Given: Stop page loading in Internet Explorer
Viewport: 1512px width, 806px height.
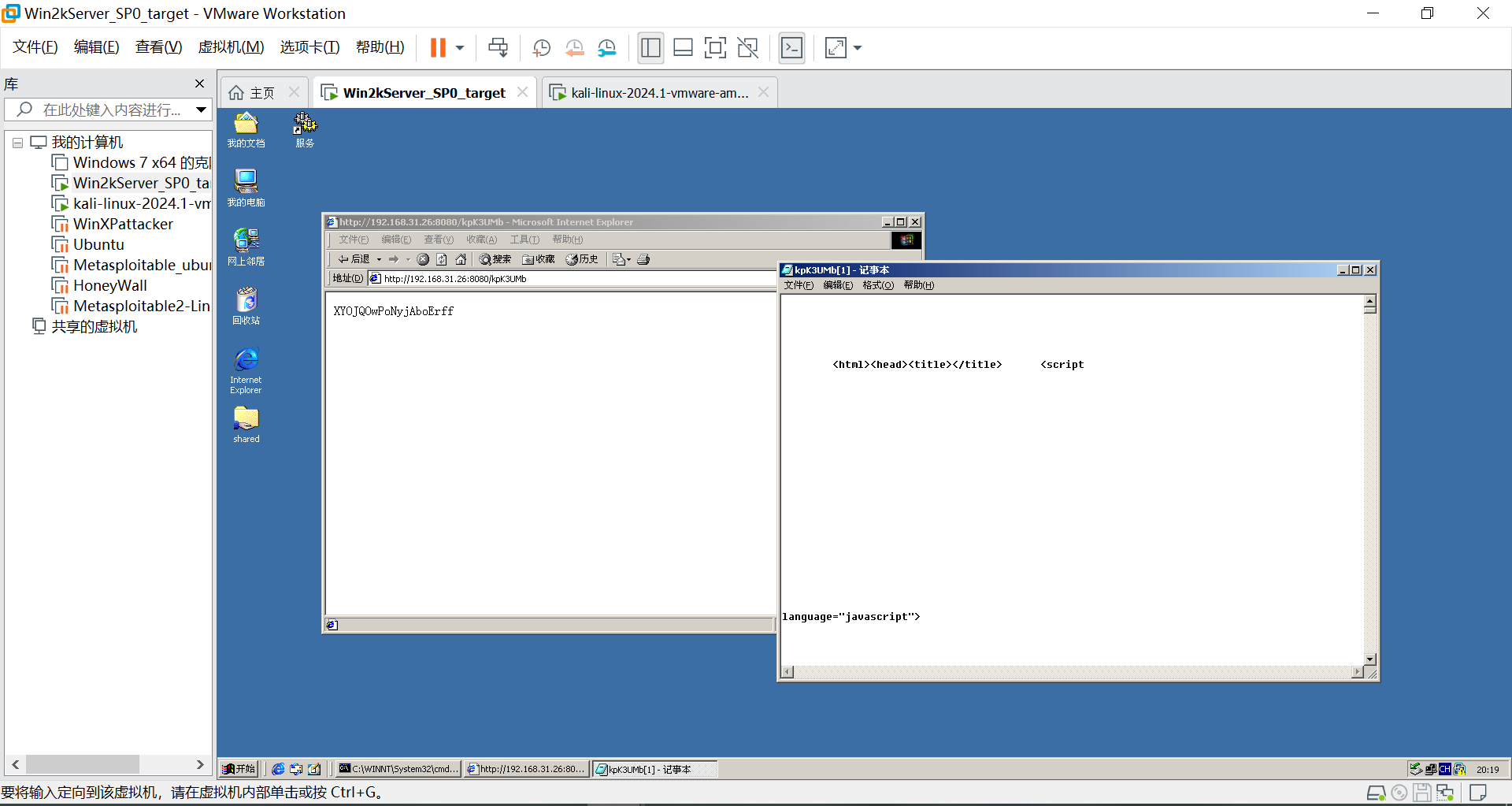Looking at the screenshot, I should [423, 259].
